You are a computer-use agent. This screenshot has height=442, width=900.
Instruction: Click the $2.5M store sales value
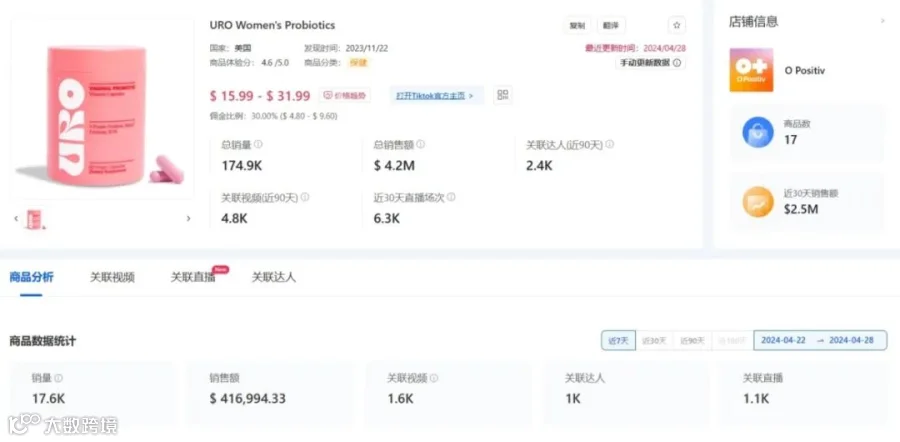(x=801, y=209)
